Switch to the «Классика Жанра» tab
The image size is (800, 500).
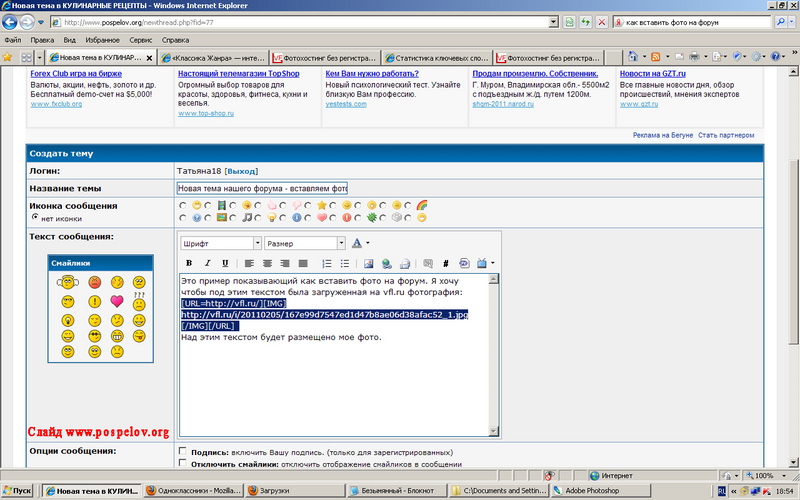point(213,58)
